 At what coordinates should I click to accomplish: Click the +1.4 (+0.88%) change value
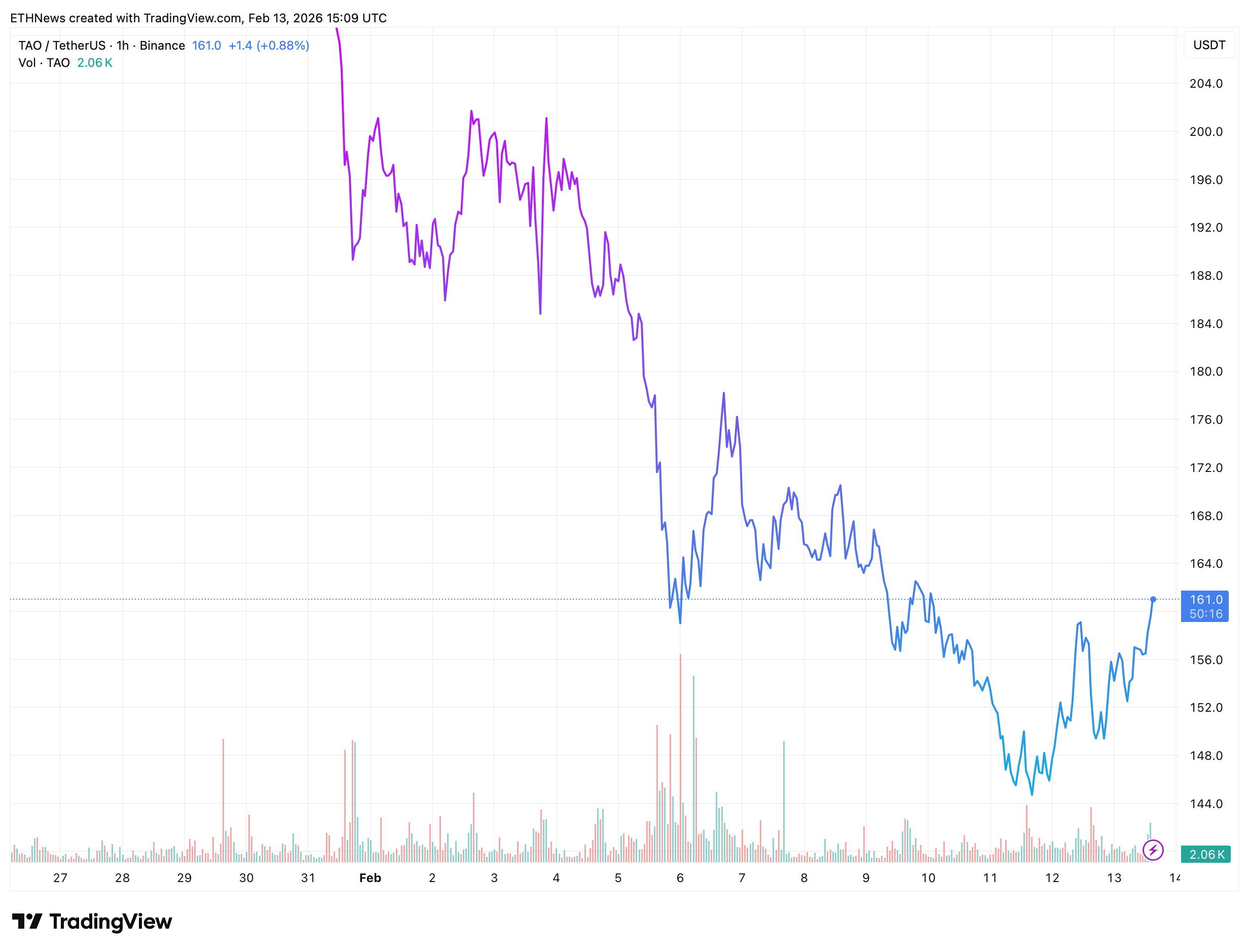pyautogui.click(x=269, y=45)
